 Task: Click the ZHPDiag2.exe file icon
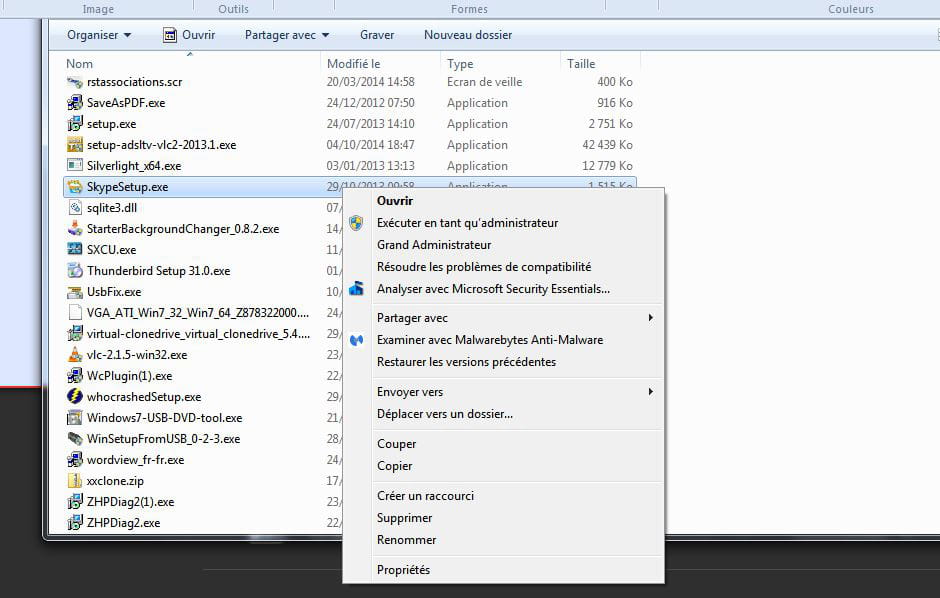click(75, 523)
